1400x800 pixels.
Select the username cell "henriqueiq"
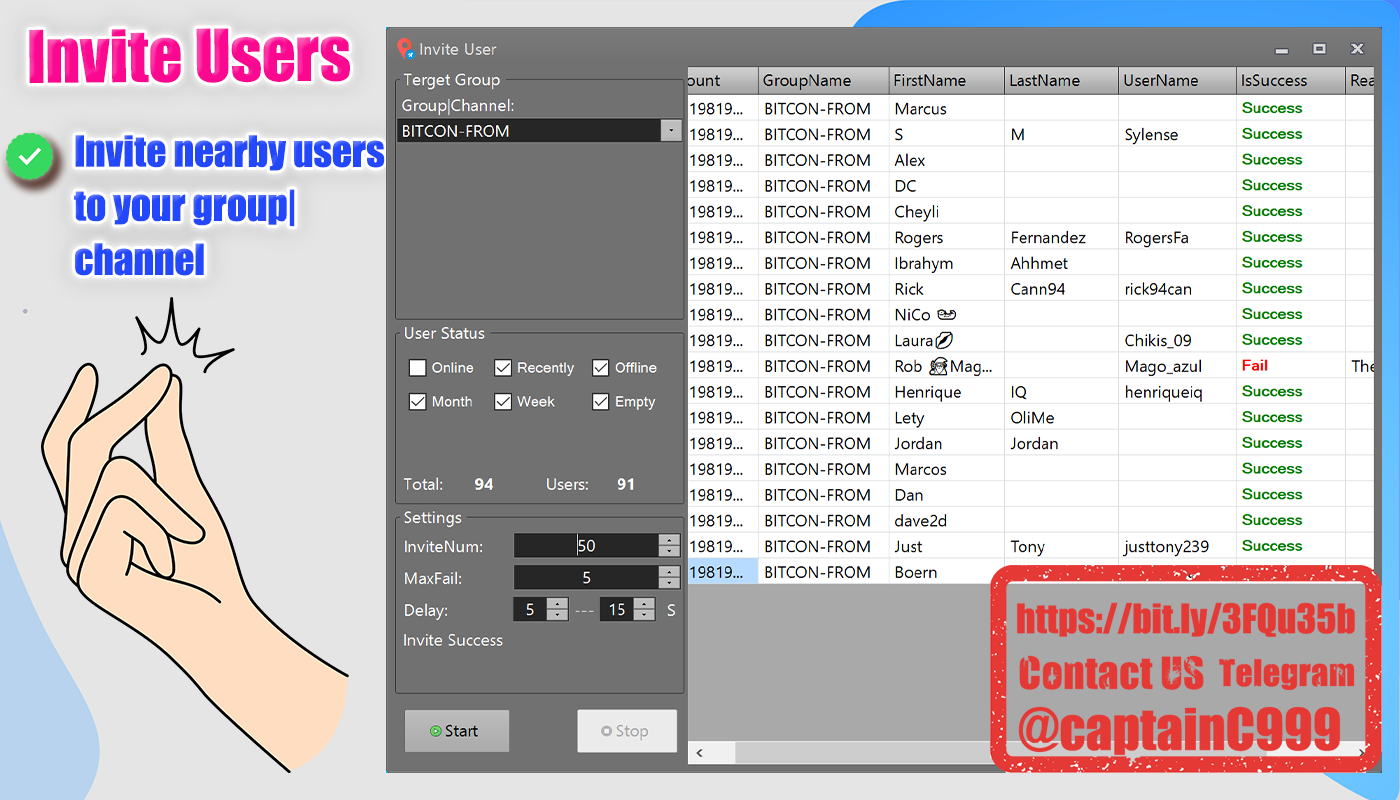[x=1177, y=393]
